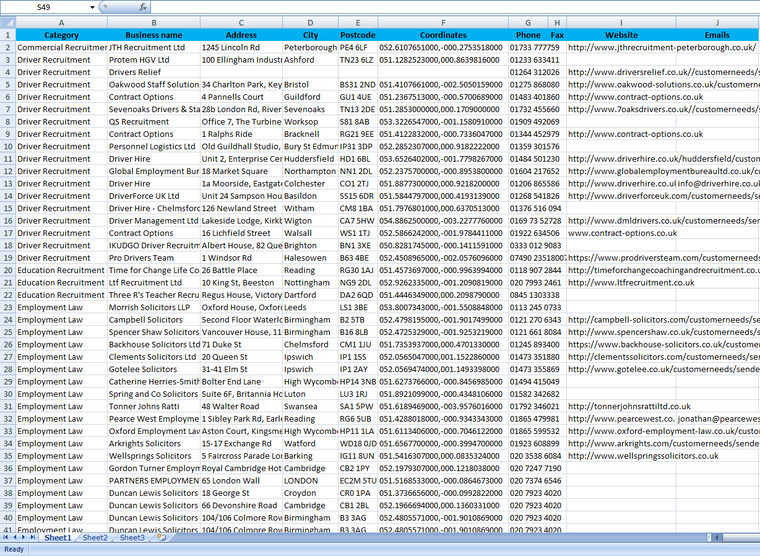Screen dimensions: 760x556
Task: Click the 'Arkrights Solicitors' cell
Action: [x=154, y=444]
